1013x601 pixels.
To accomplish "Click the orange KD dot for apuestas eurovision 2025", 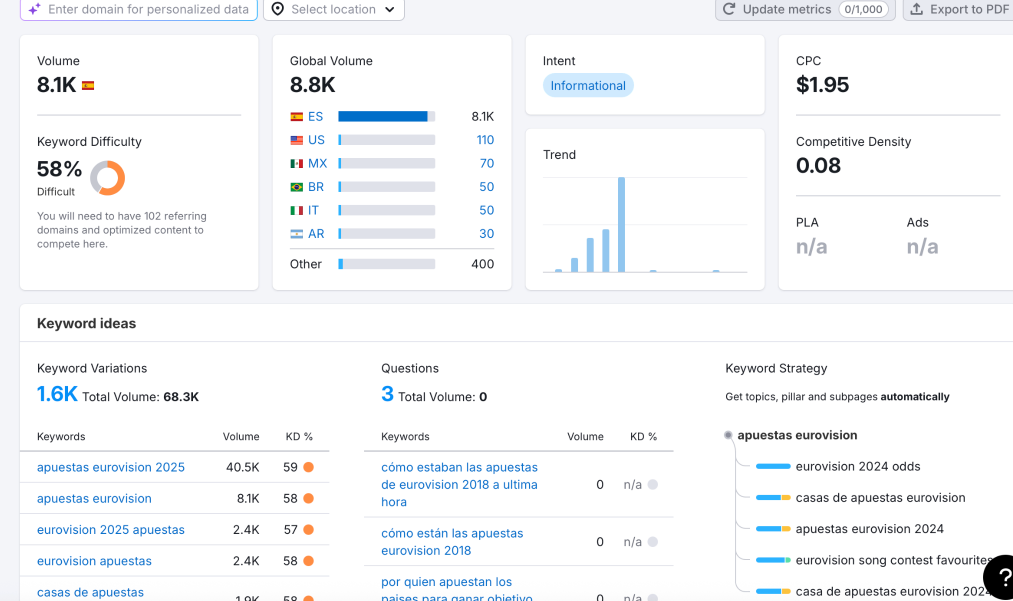I will click(309, 467).
